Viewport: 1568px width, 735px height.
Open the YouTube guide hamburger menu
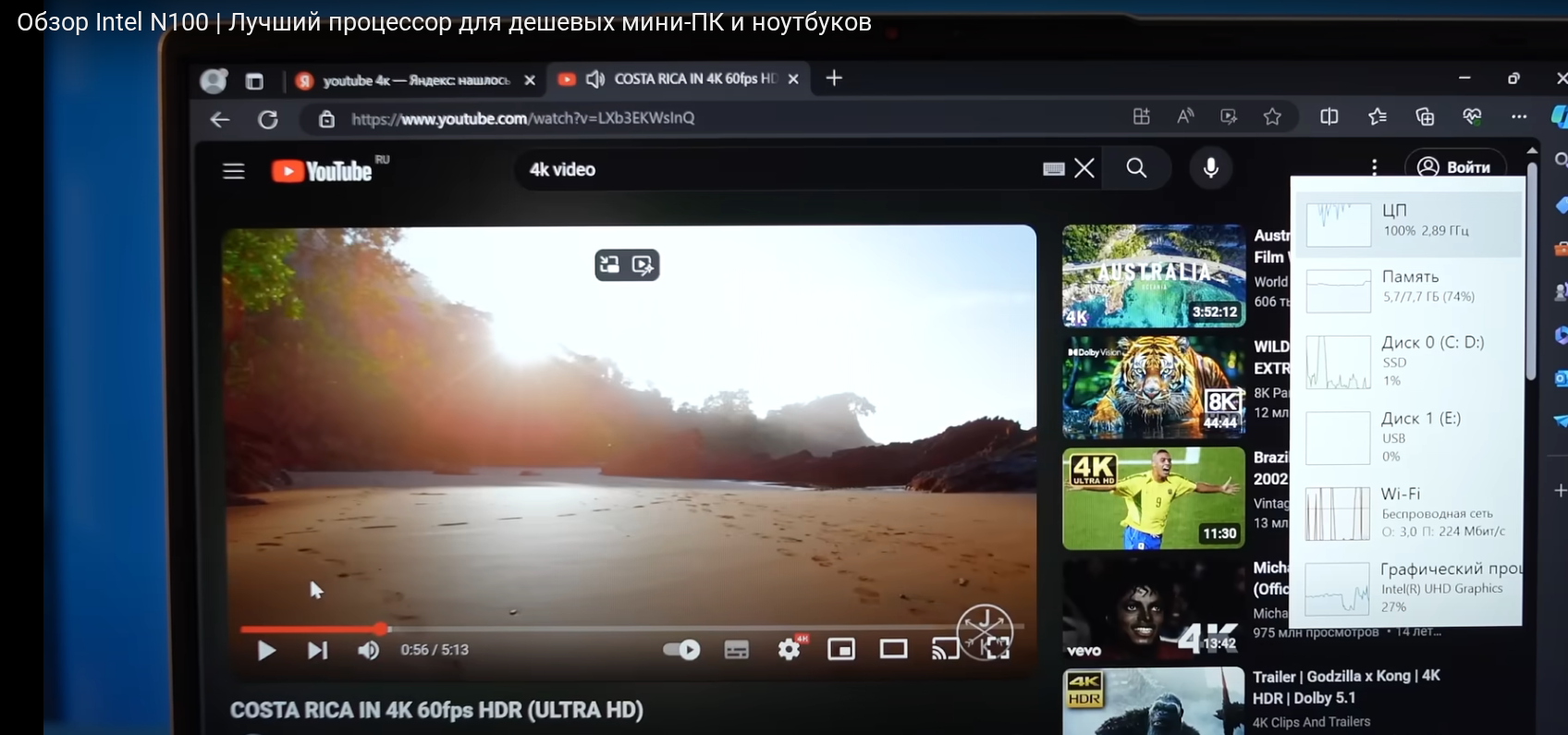pyautogui.click(x=234, y=171)
